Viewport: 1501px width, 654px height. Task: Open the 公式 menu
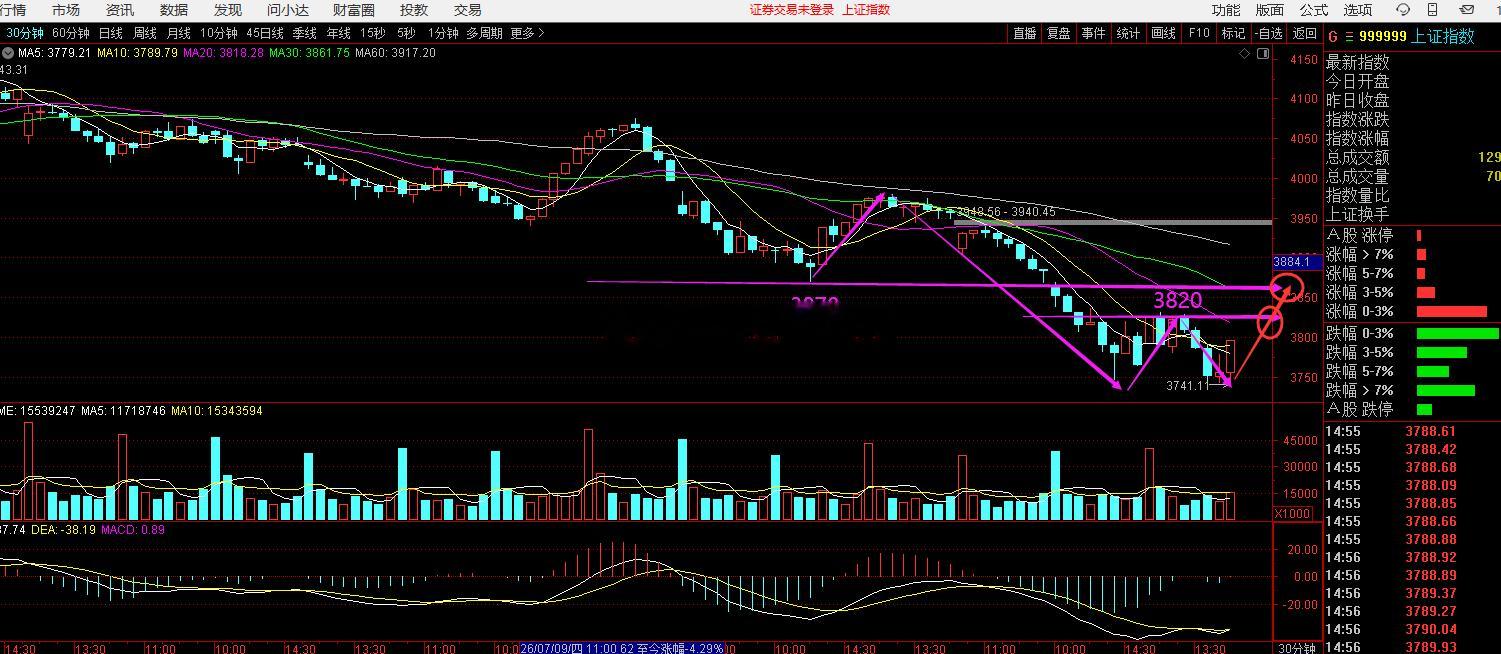point(1314,10)
